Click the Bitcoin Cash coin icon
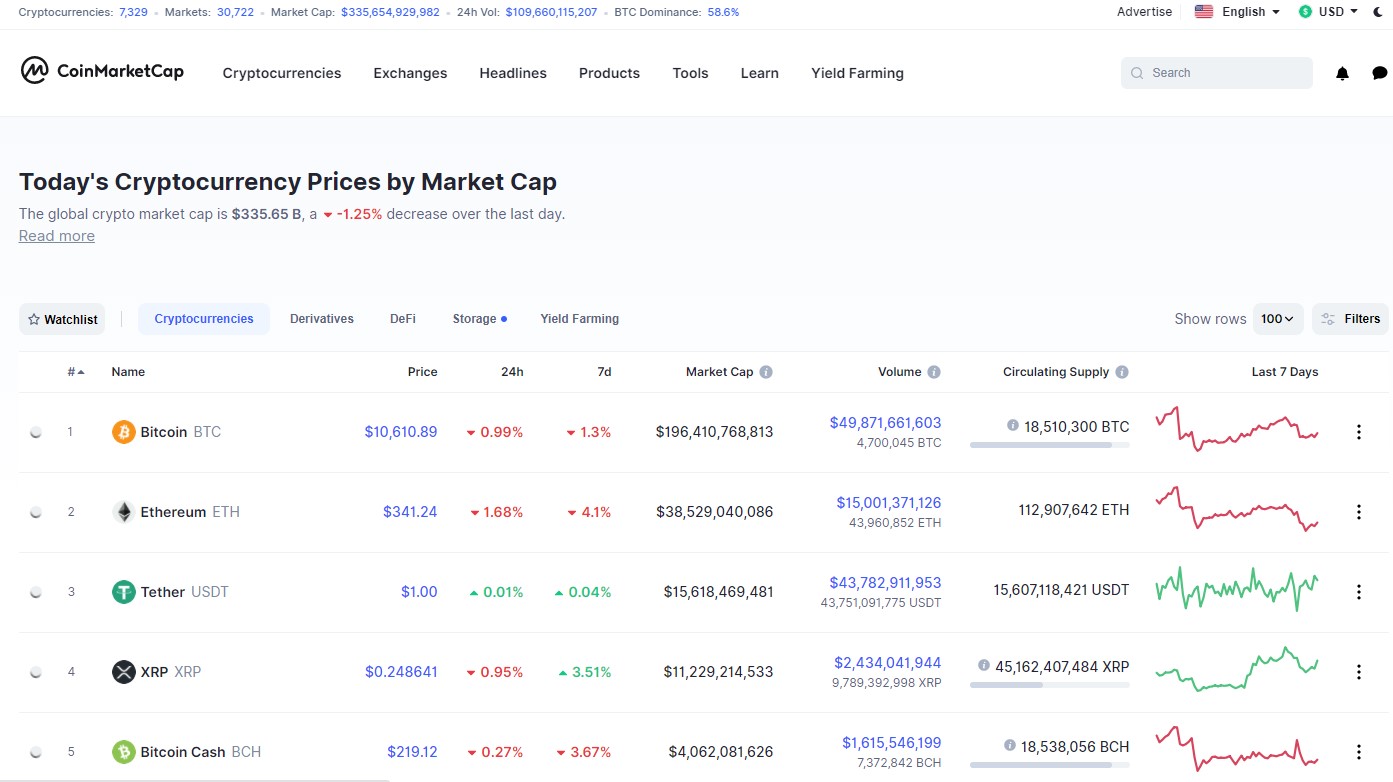 (x=124, y=752)
